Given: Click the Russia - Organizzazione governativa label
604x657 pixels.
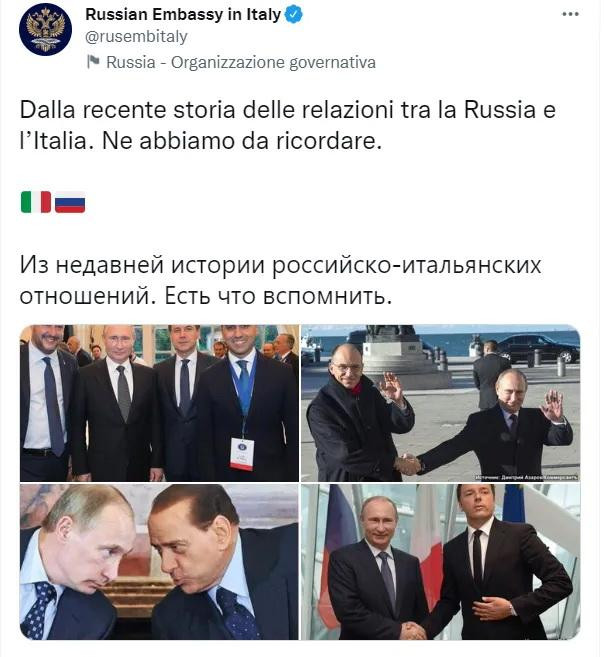Looking at the screenshot, I should point(241,62).
